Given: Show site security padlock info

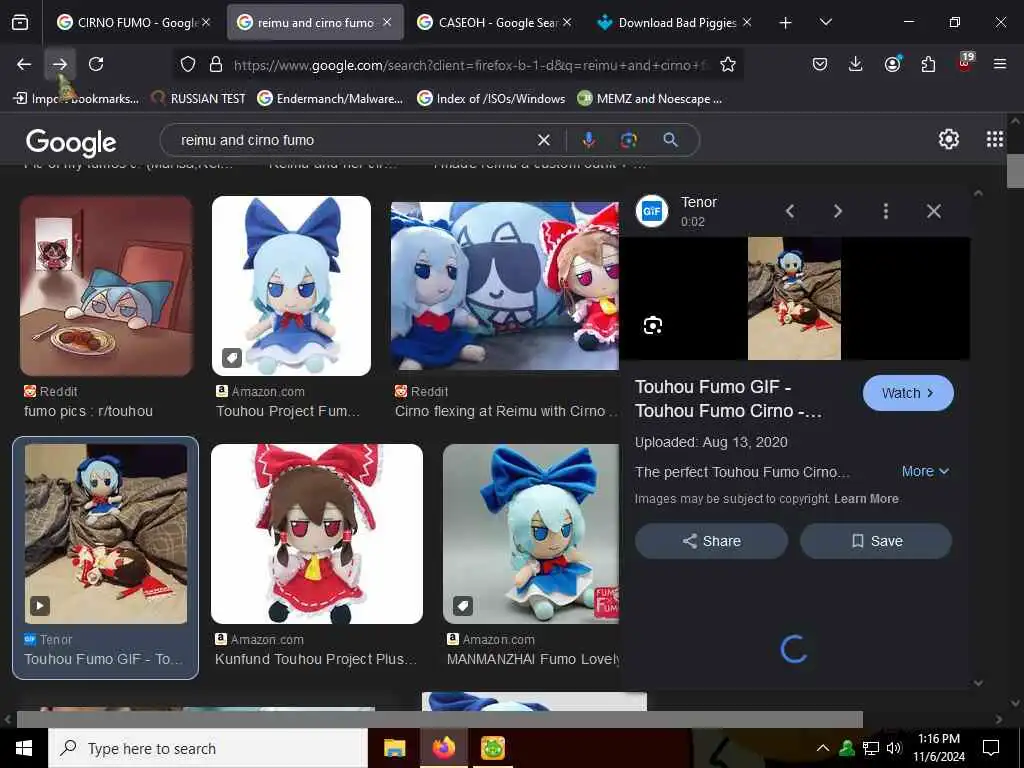Looking at the screenshot, I should coord(216,65).
